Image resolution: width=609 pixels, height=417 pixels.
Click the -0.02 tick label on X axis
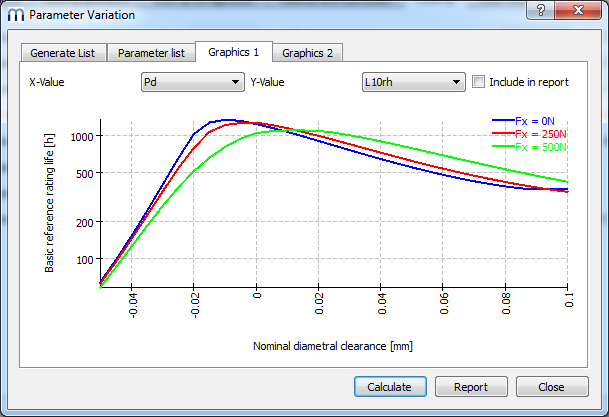tap(195, 306)
